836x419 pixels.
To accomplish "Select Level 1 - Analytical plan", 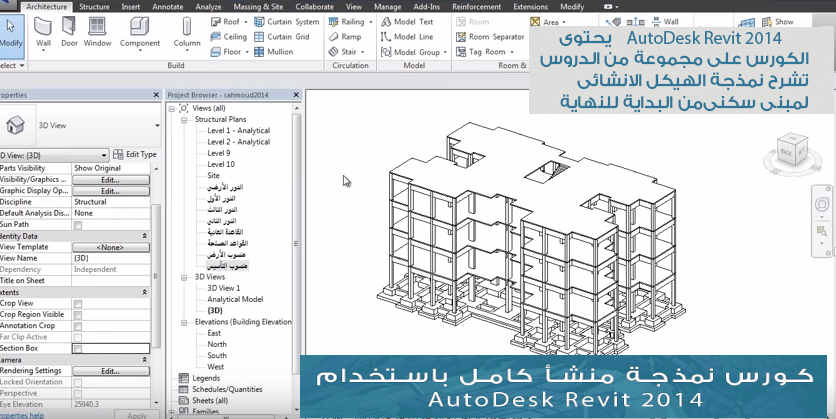I will [238, 131].
